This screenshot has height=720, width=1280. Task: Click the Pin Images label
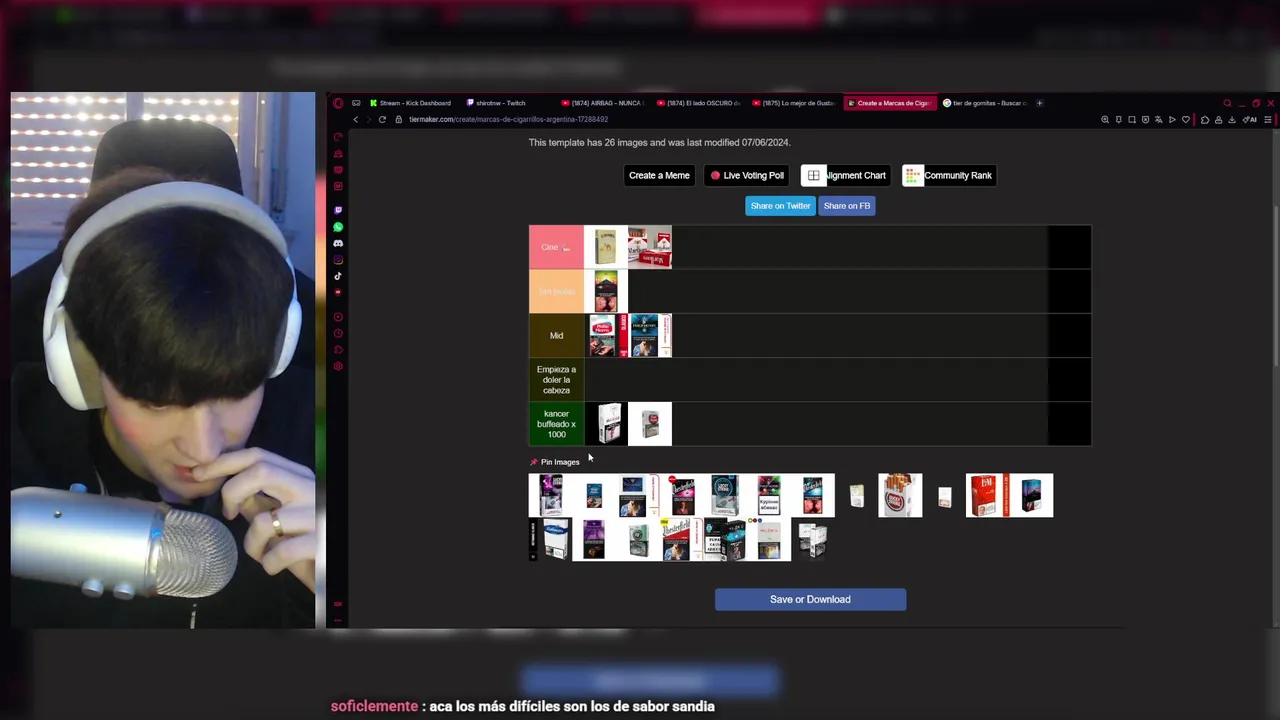click(x=560, y=462)
